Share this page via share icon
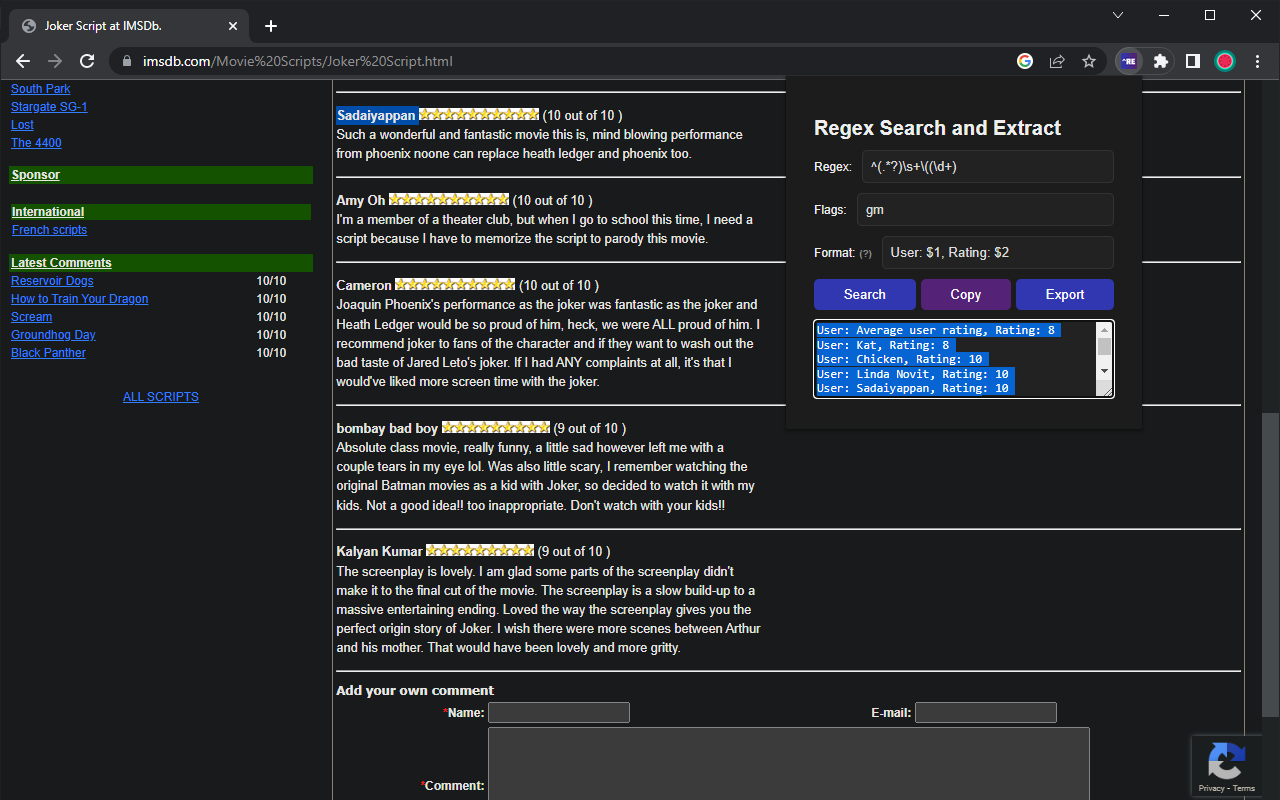 click(x=1057, y=61)
